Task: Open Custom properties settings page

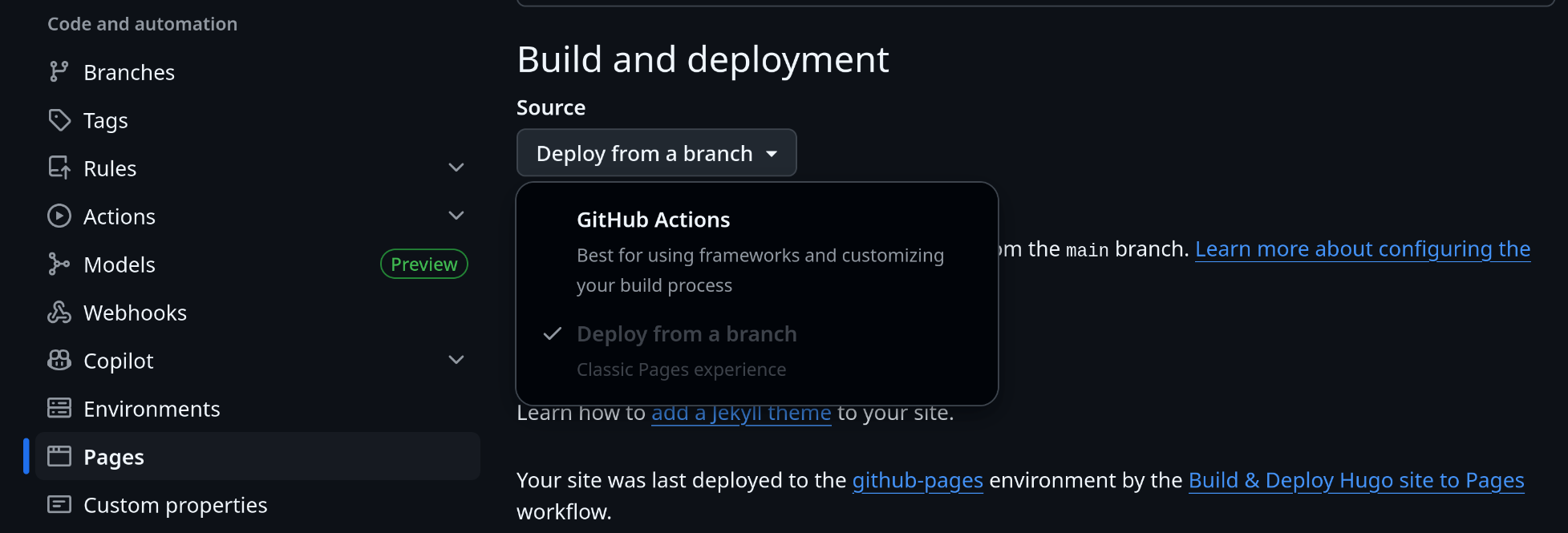Action: [257, 505]
